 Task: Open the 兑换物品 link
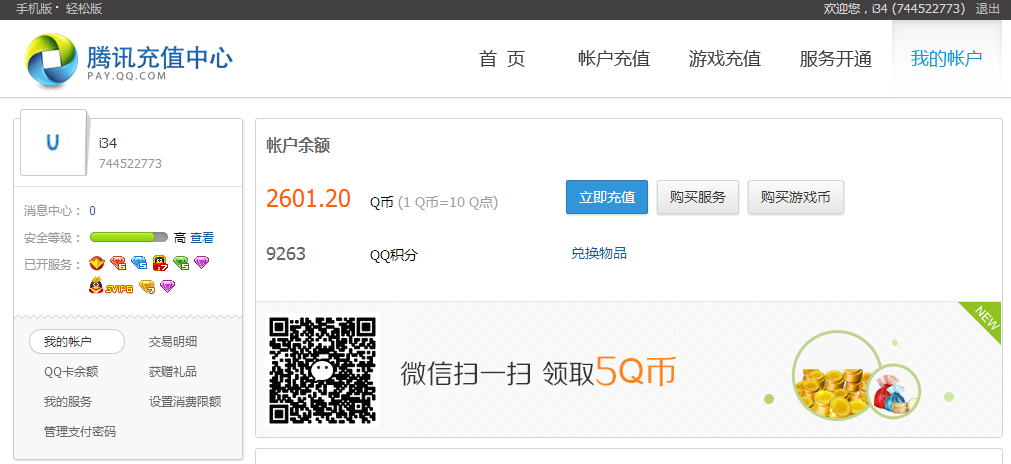[x=599, y=253]
